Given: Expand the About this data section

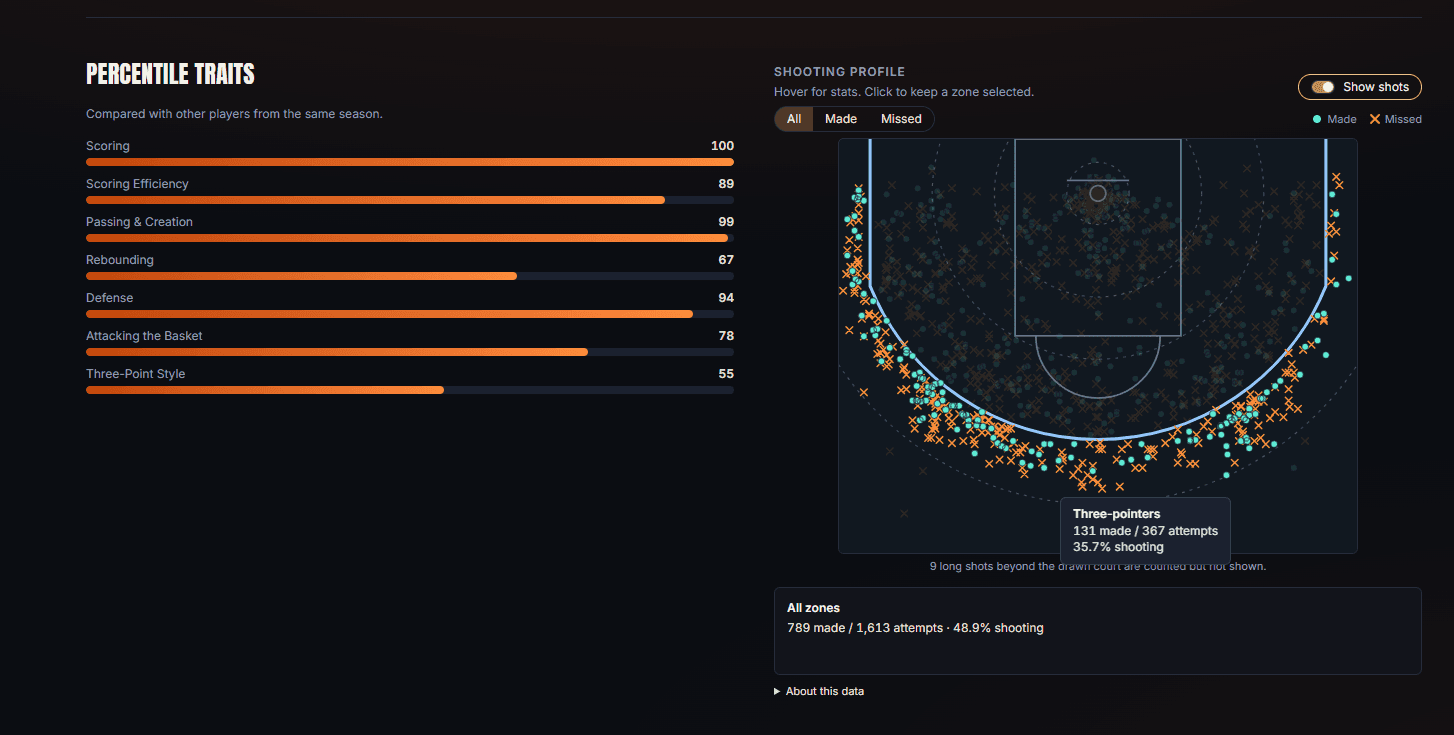Looking at the screenshot, I should point(819,691).
